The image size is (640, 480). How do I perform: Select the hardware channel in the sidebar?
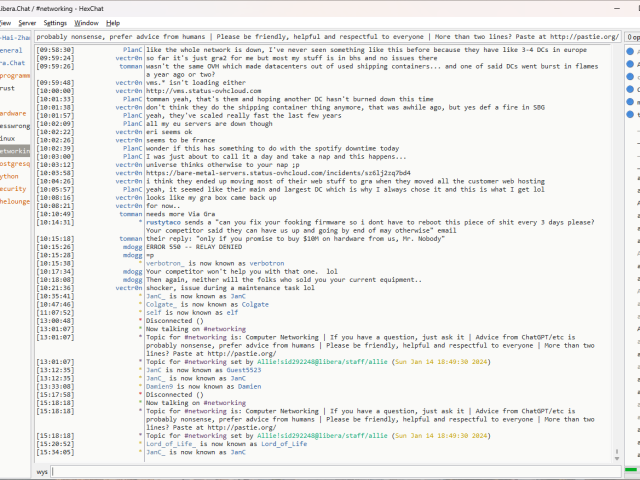click(13, 113)
